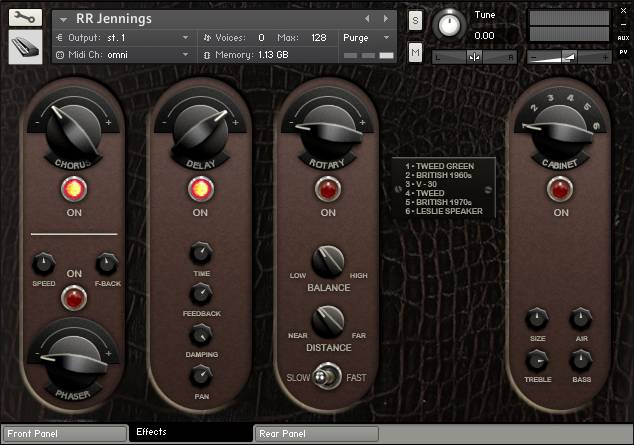Toggle the AUX section button

point(623,38)
